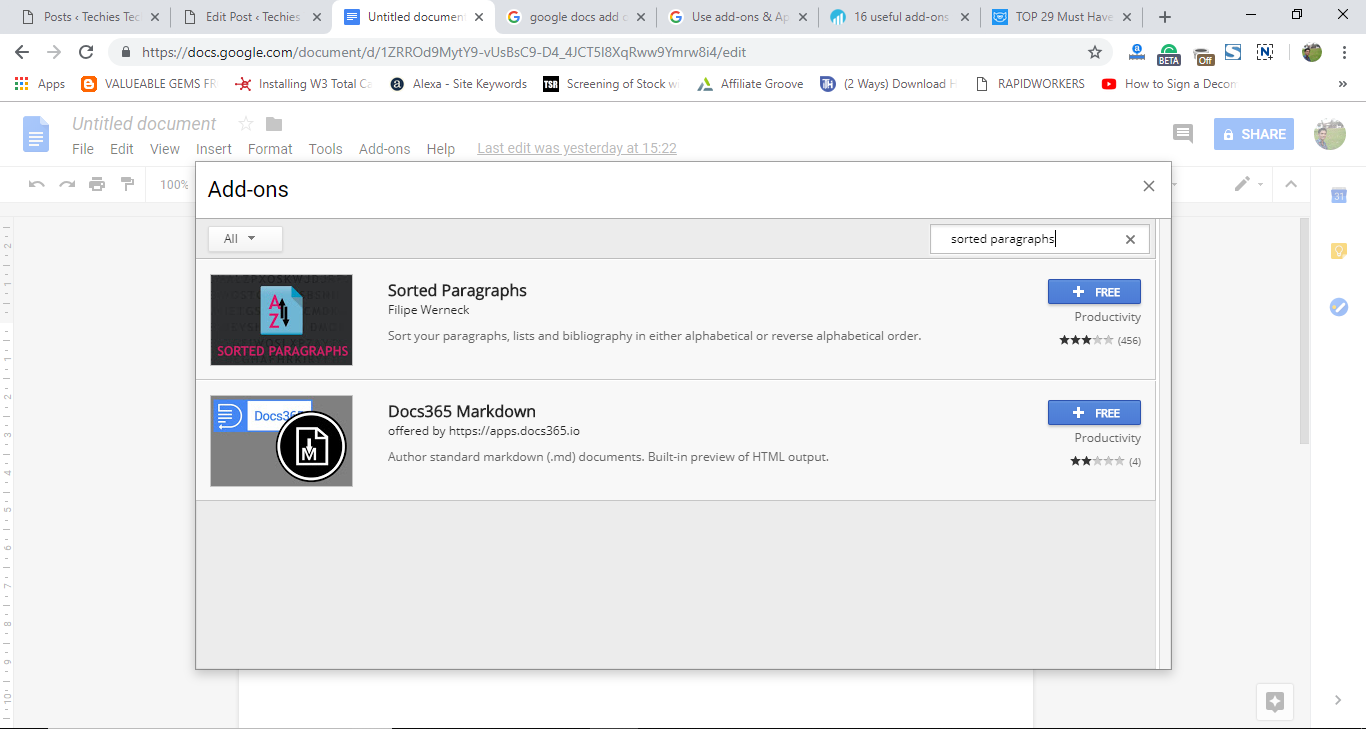The height and width of the screenshot is (729, 1366).
Task: Open the All category filter dropdown
Action: tap(245, 239)
